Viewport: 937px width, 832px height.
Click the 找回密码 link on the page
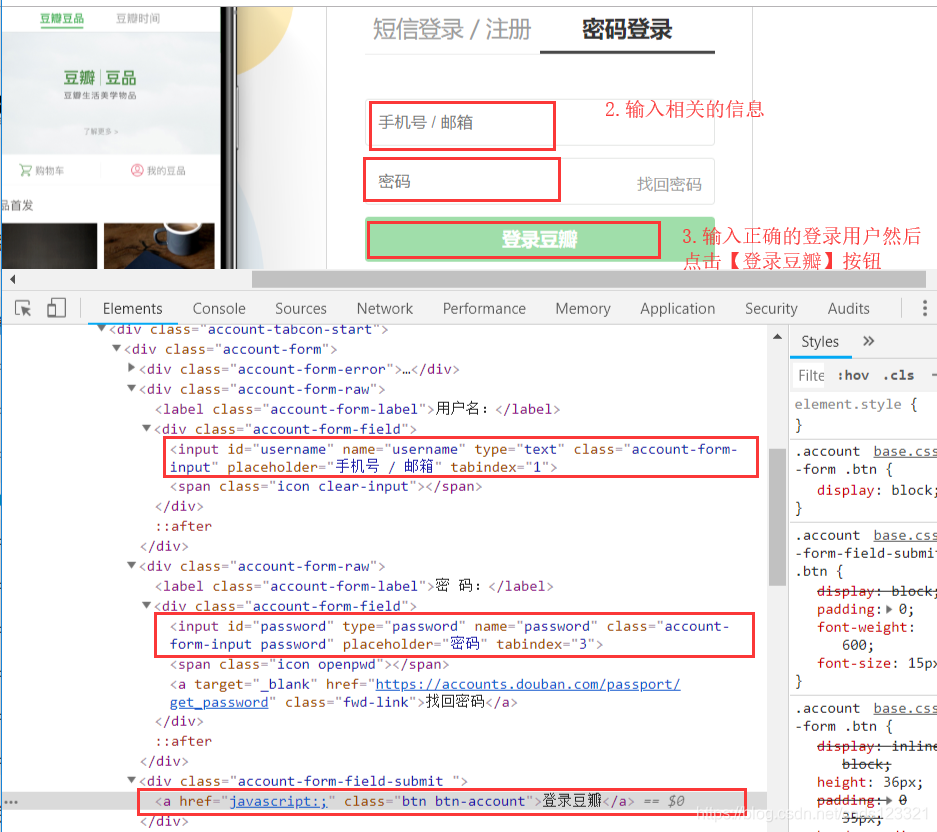(x=669, y=184)
